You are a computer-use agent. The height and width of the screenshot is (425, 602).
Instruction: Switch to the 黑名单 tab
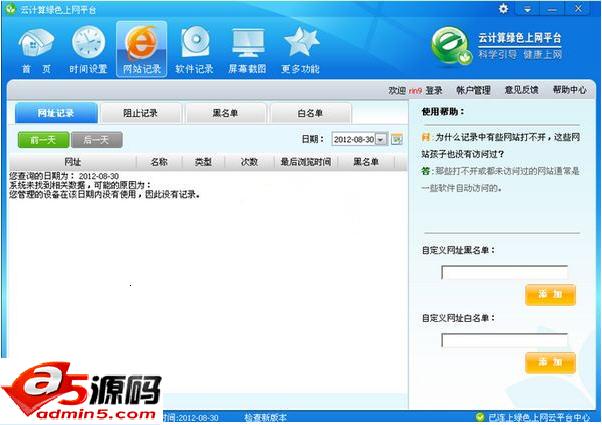[x=225, y=113]
